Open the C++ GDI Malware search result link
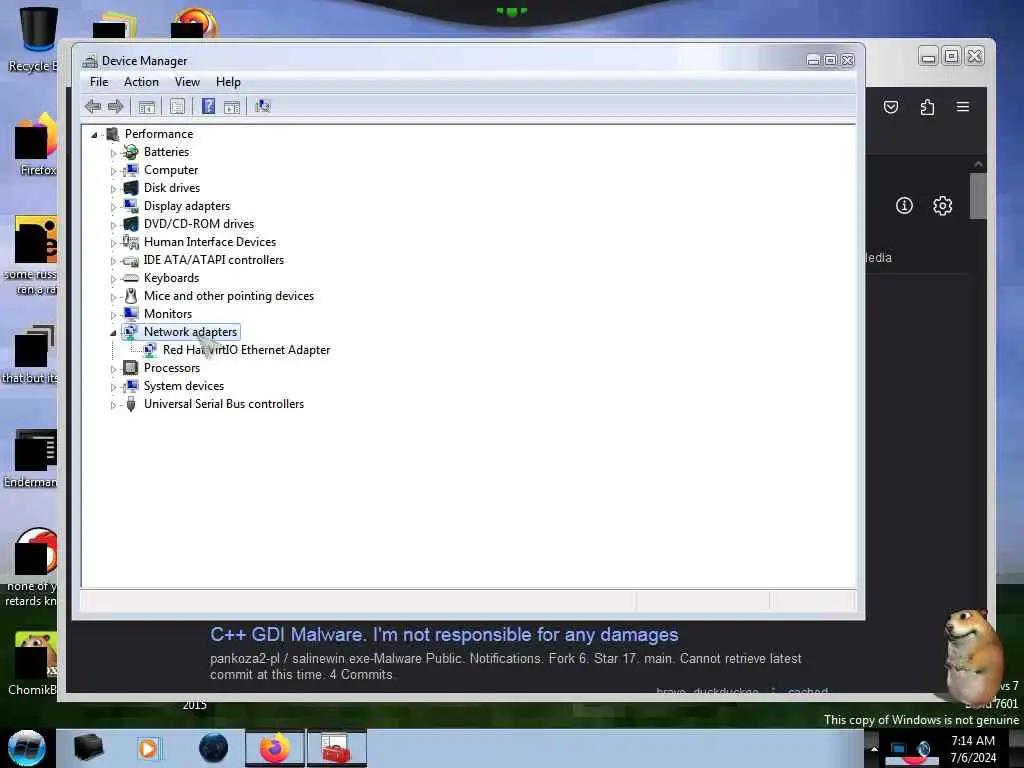The image size is (1024, 768). click(444, 635)
